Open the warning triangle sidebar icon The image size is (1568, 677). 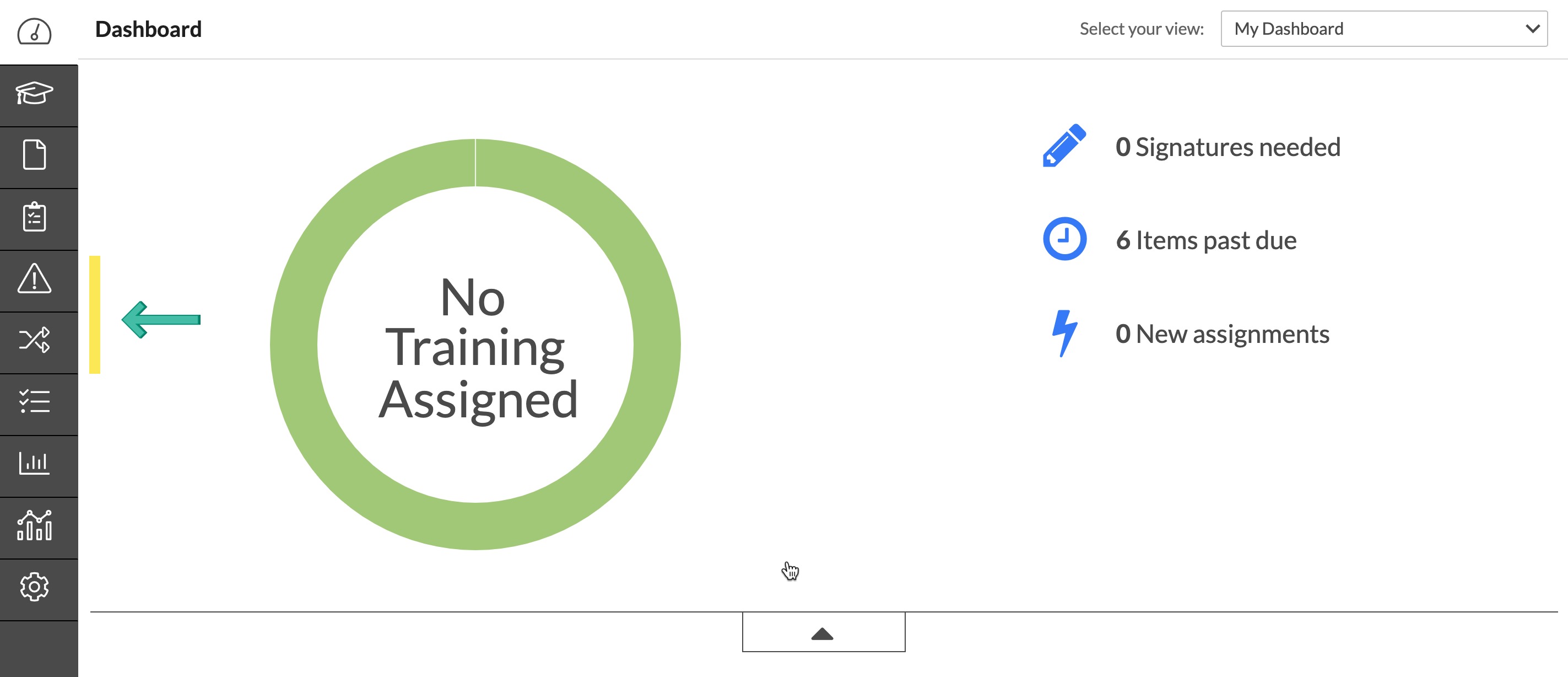[35, 278]
